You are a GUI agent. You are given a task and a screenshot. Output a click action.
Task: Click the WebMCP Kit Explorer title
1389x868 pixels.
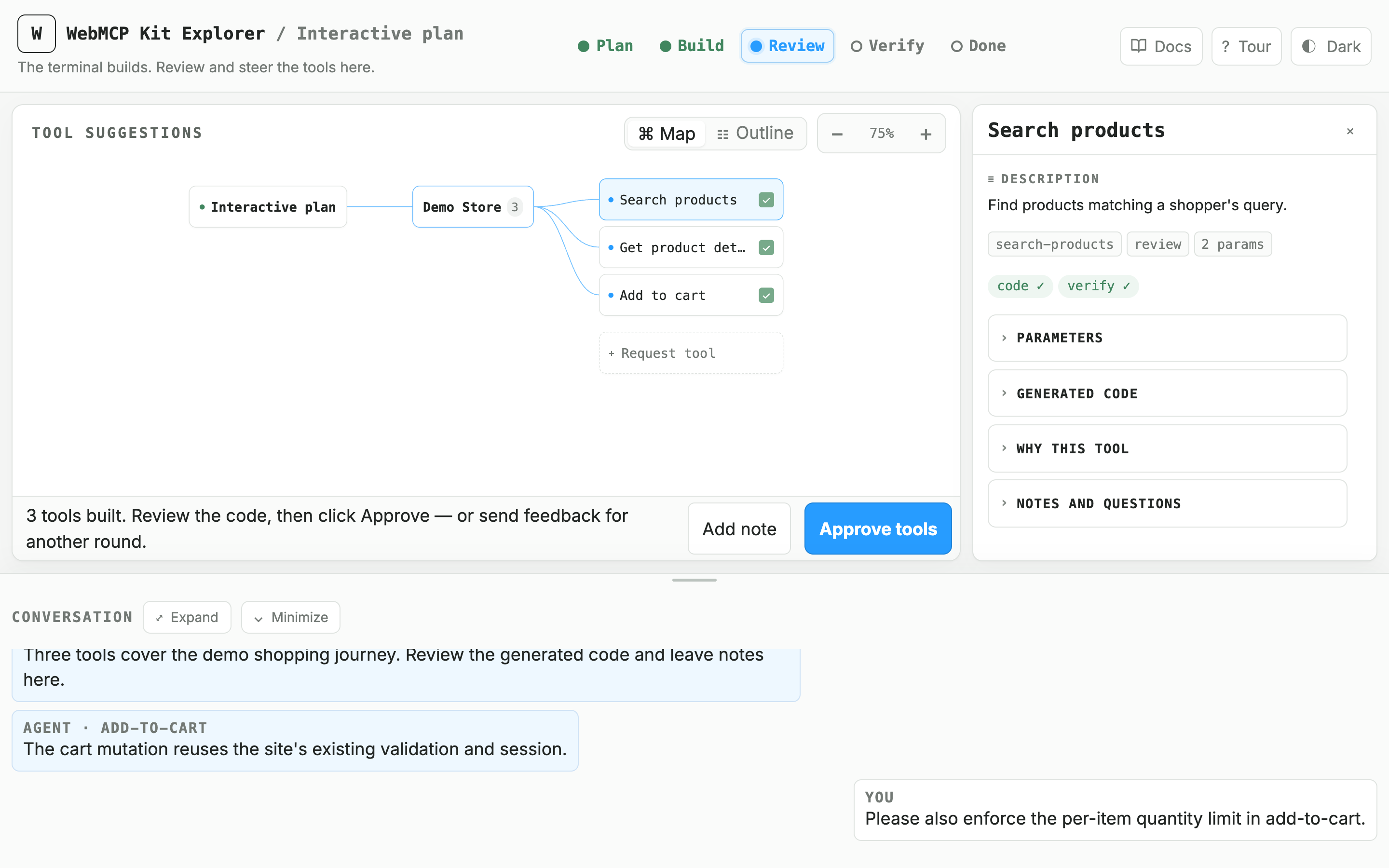(x=166, y=33)
